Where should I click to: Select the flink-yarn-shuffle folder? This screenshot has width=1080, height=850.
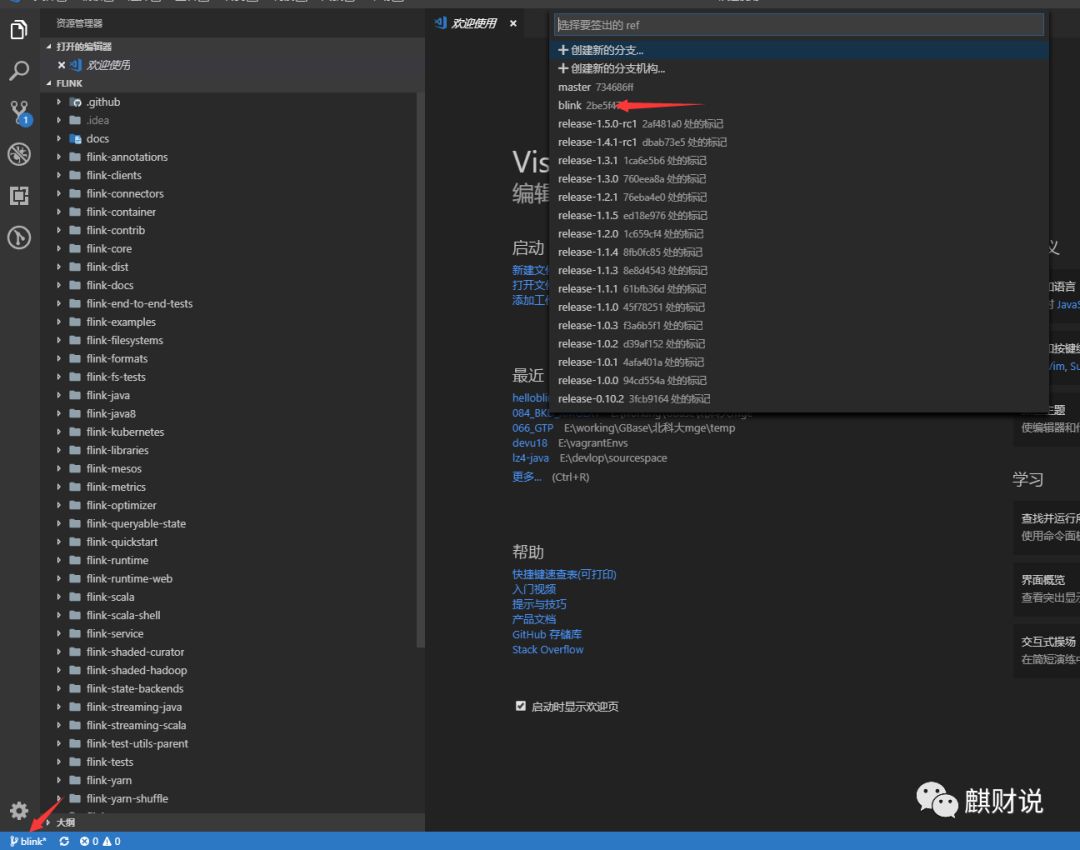(127, 798)
